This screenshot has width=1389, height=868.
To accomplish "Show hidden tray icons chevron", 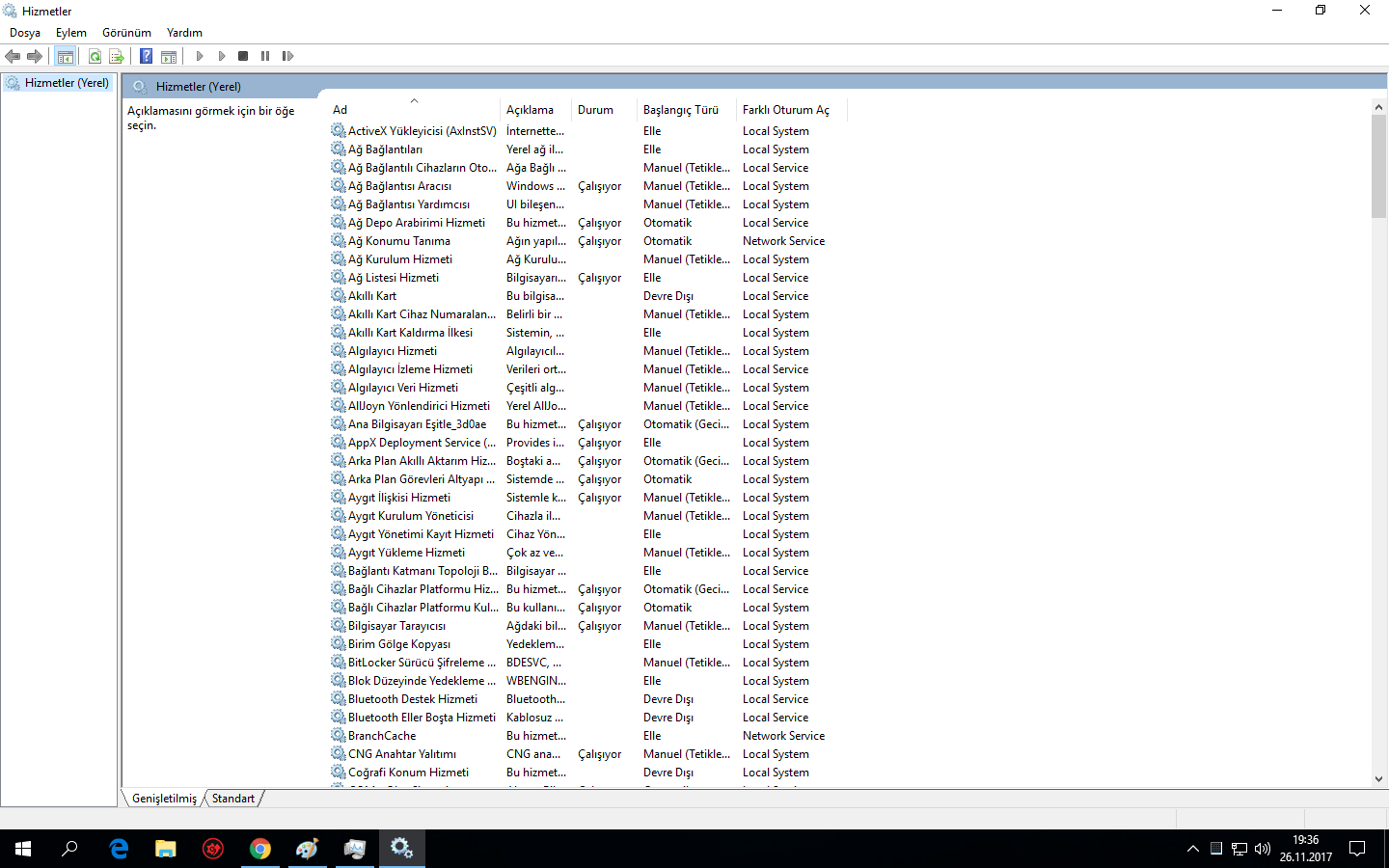I will click(x=1193, y=849).
